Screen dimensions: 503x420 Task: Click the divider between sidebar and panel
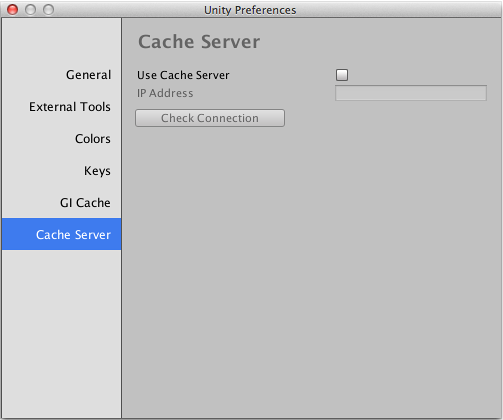[x=122, y=218]
